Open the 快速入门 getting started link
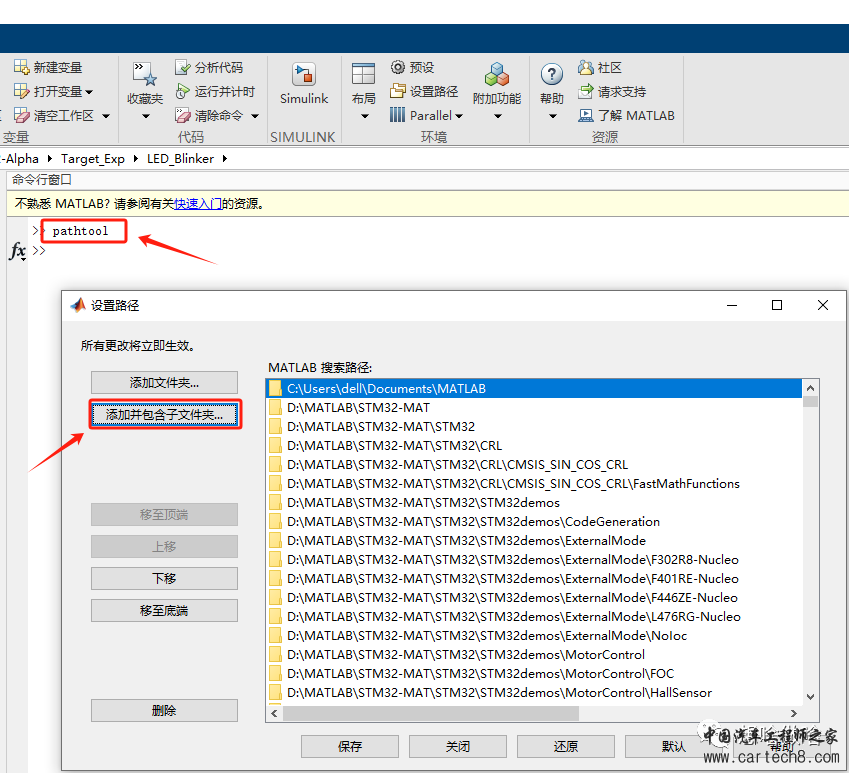The height and width of the screenshot is (773, 849). tap(198, 204)
